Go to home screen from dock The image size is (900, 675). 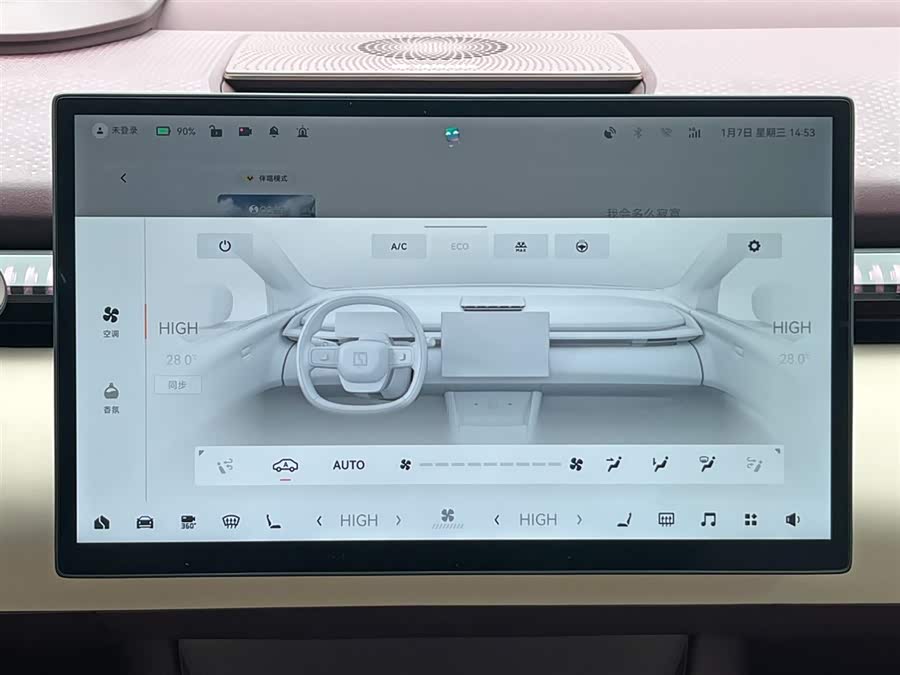[102, 522]
